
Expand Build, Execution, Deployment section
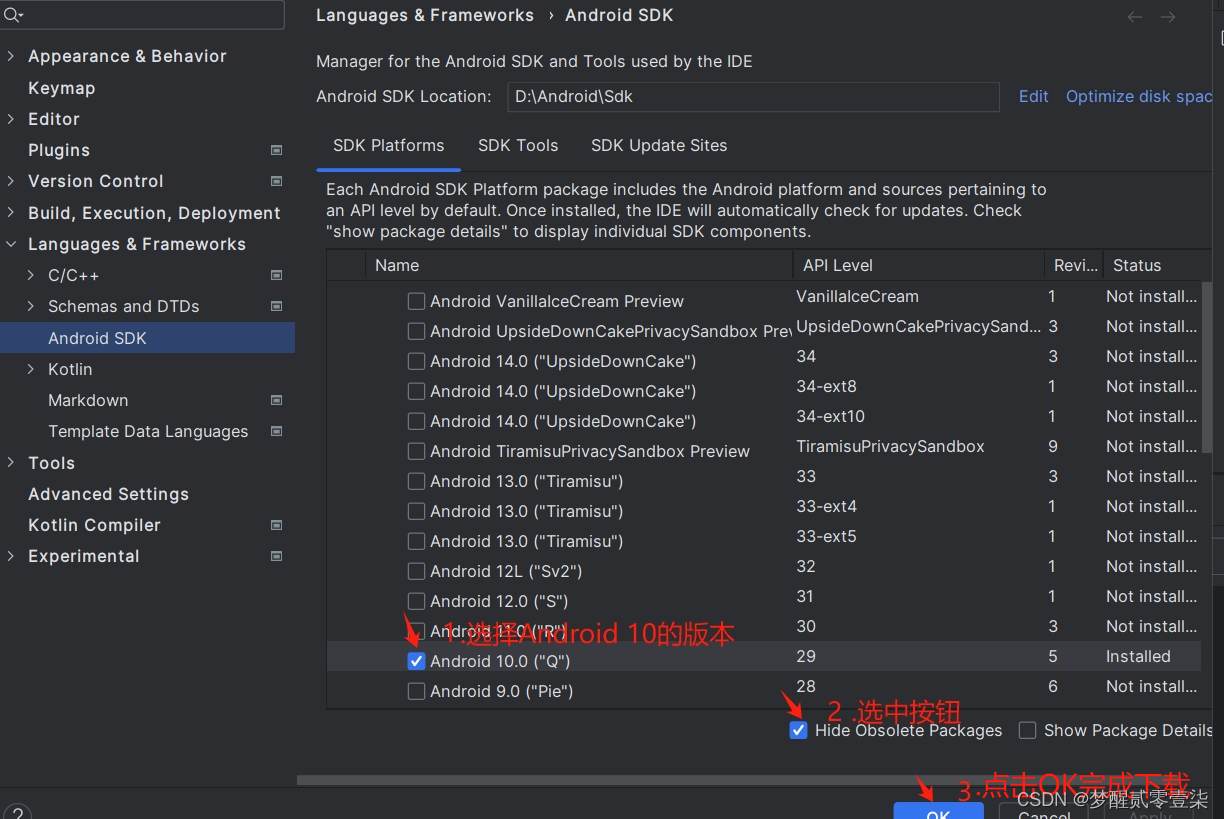pyautogui.click(x=11, y=213)
